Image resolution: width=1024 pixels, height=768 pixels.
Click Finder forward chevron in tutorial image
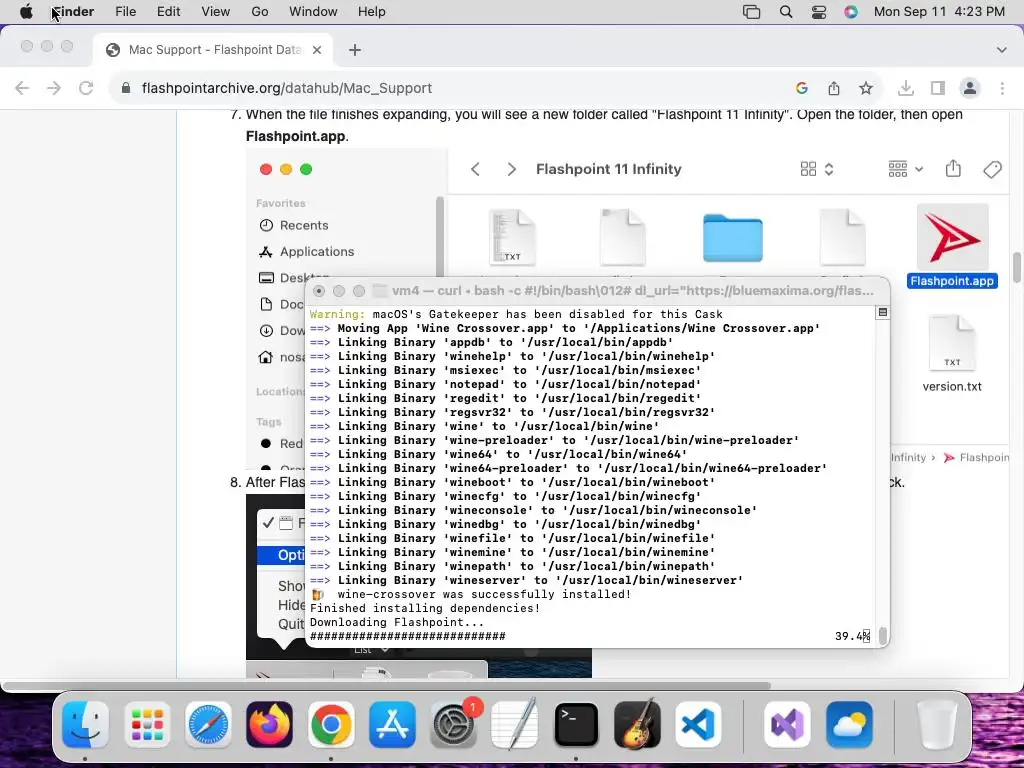[511, 169]
